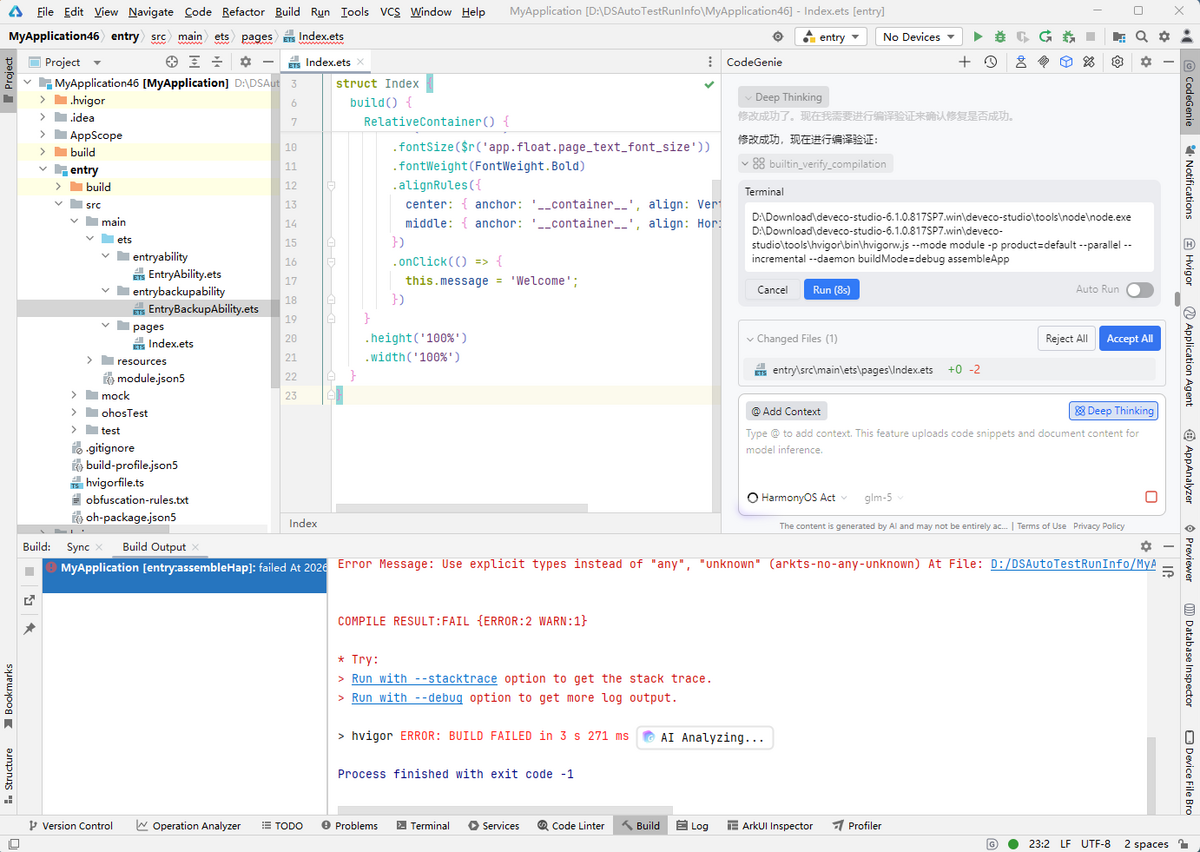Collapse the Deep Thinking section header

tap(781, 97)
